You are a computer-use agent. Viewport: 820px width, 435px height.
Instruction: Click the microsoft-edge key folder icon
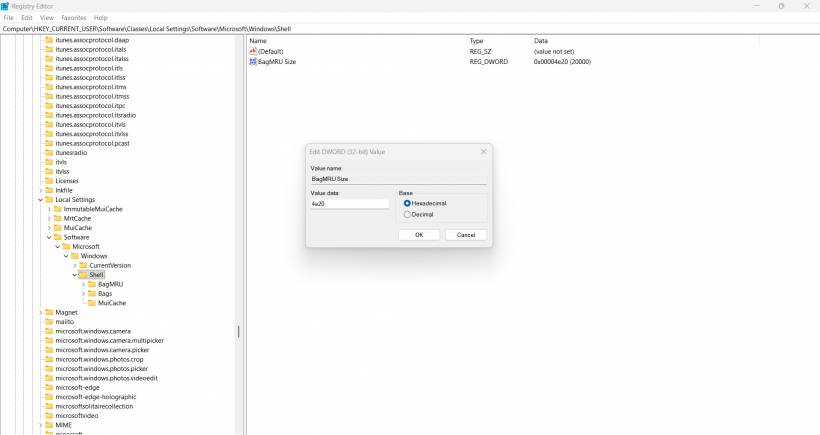click(x=49, y=387)
